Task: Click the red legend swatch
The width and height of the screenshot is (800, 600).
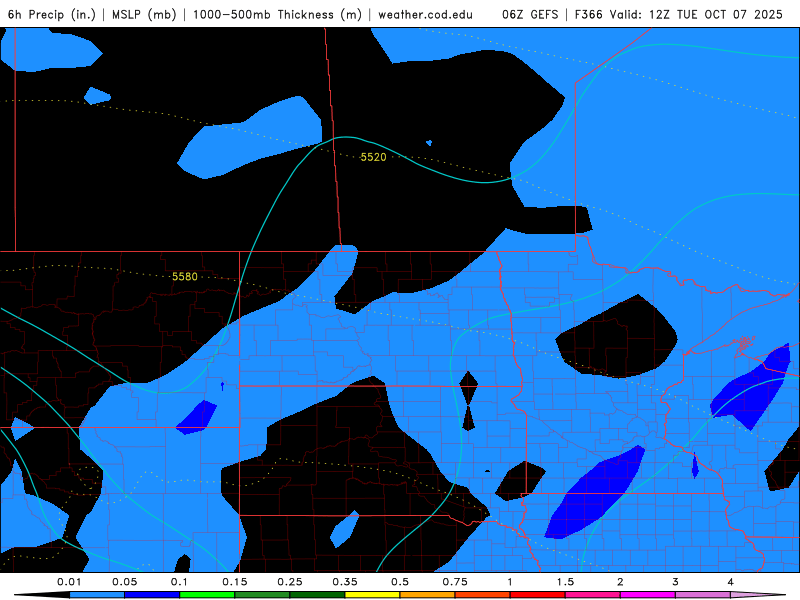Action: 538,595
